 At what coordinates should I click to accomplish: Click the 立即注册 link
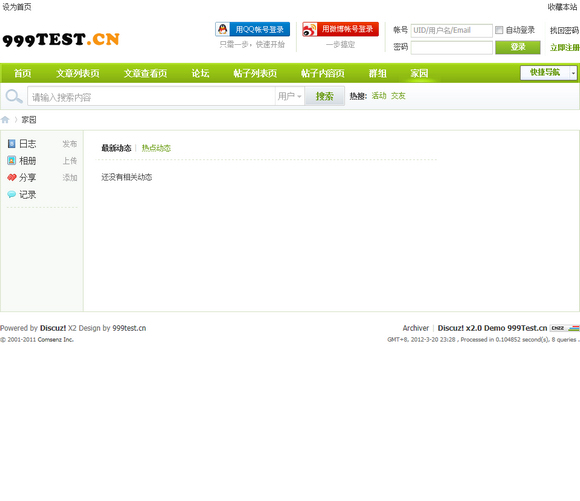564,47
